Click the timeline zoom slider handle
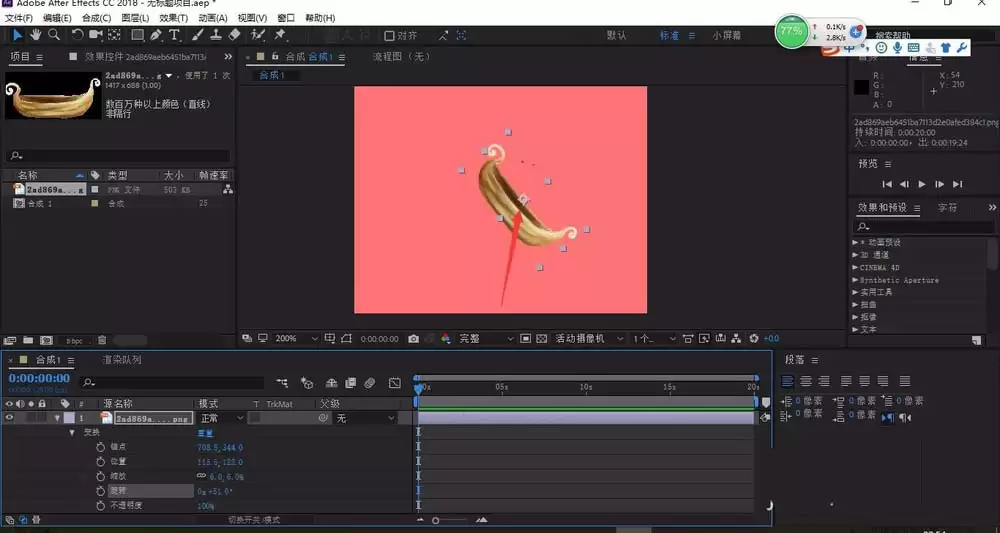This screenshot has width=1000, height=533. point(436,520)
